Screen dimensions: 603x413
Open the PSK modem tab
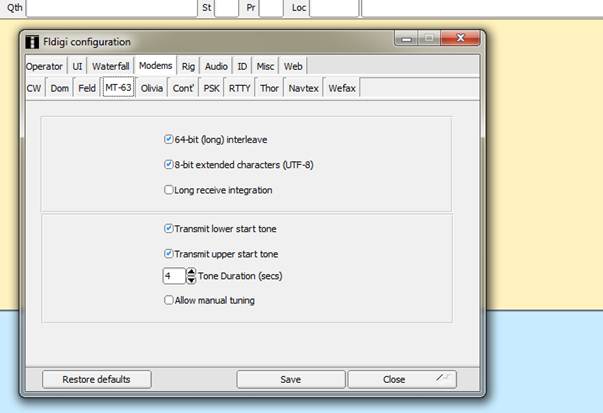[211, 88]
